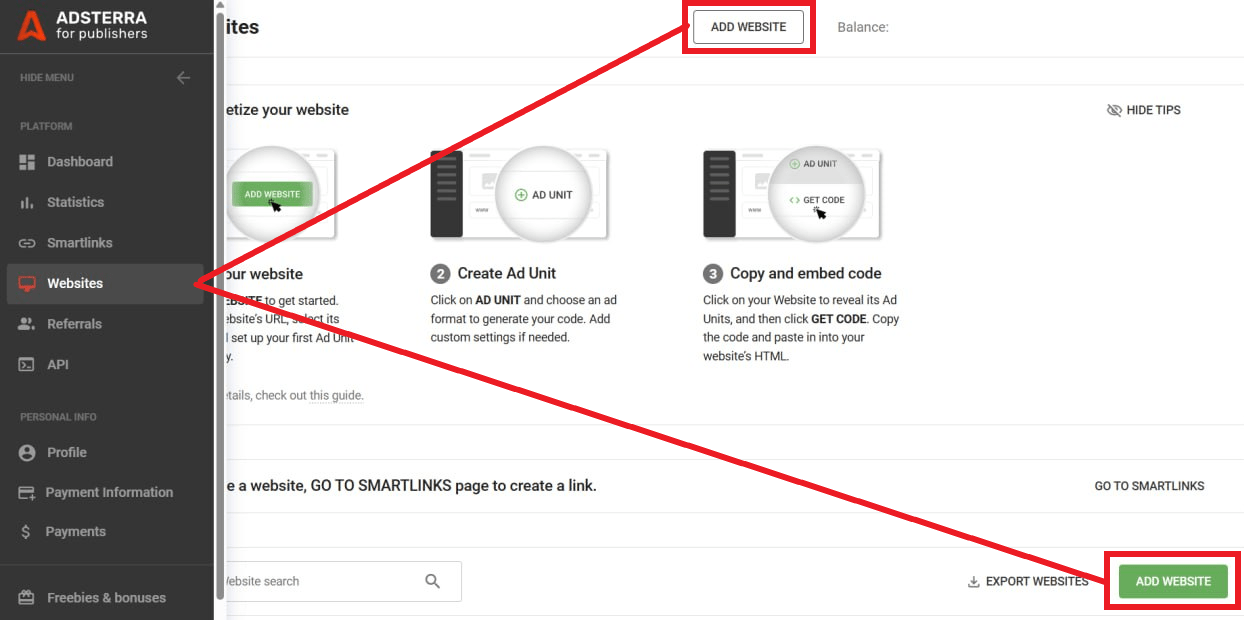1244x620 pixels.
Task: Open the Referrals people icon
Action: [24, 323]
